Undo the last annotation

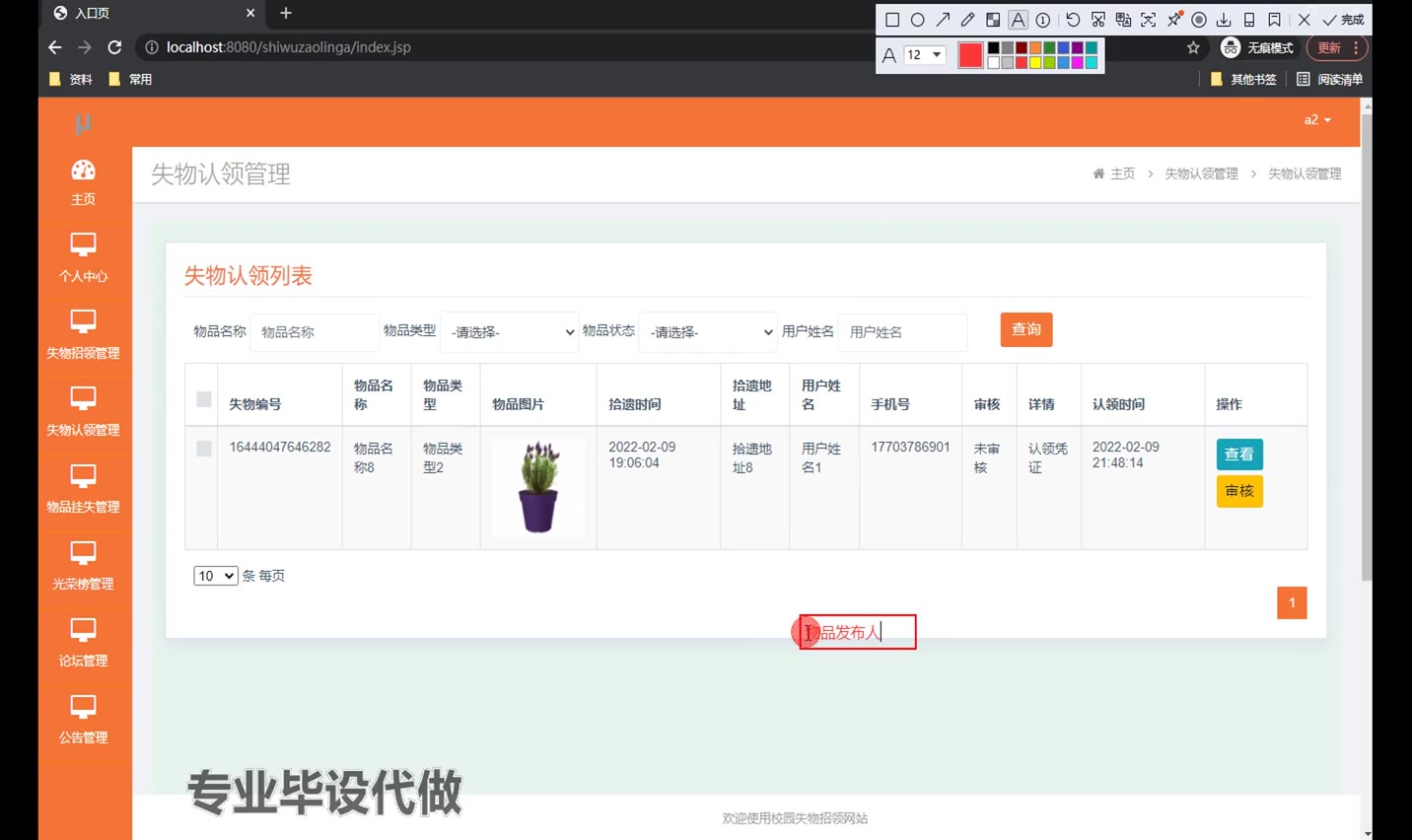click(x=1073, y=20)
